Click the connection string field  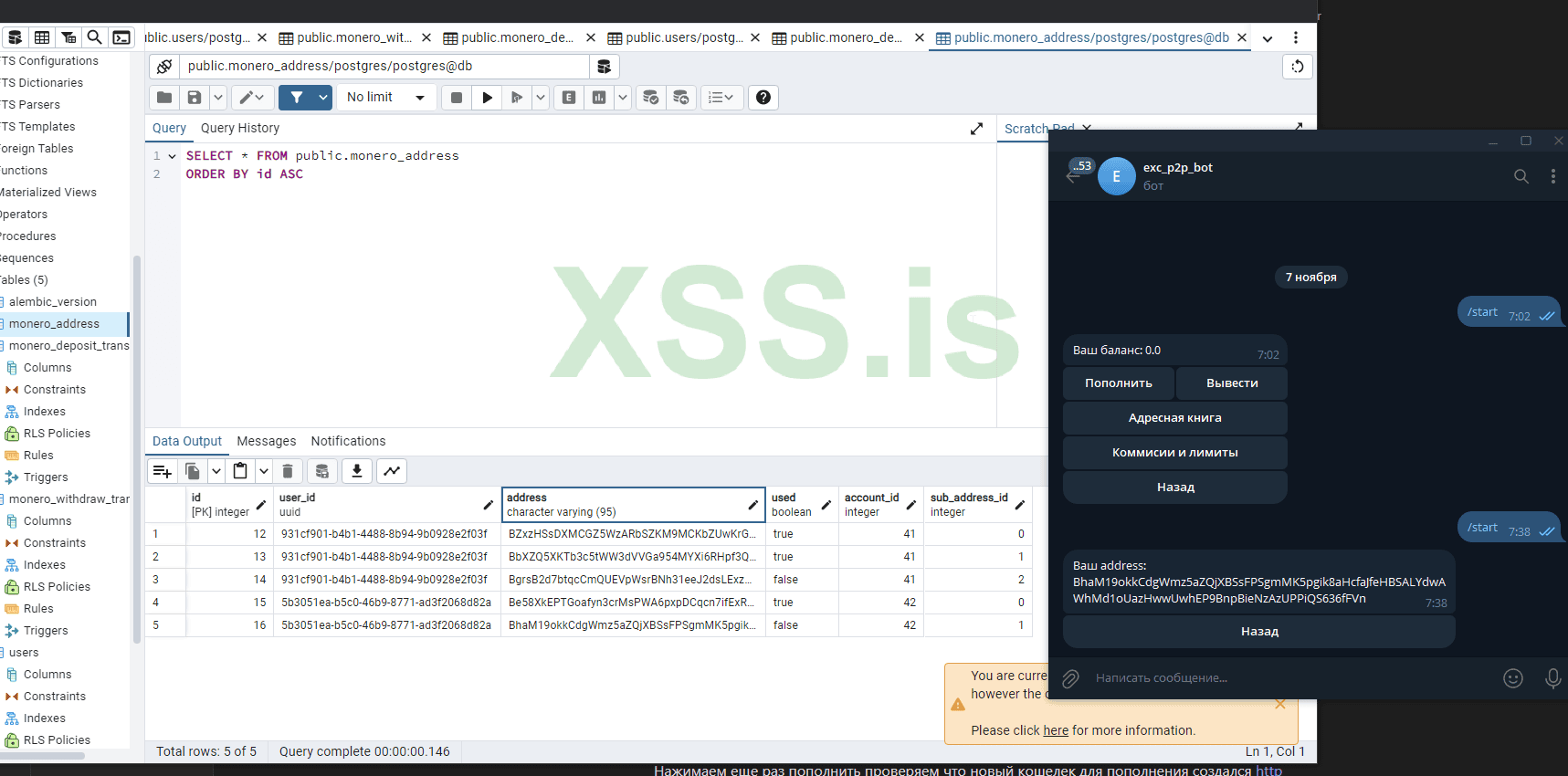(x=384, y=67)
